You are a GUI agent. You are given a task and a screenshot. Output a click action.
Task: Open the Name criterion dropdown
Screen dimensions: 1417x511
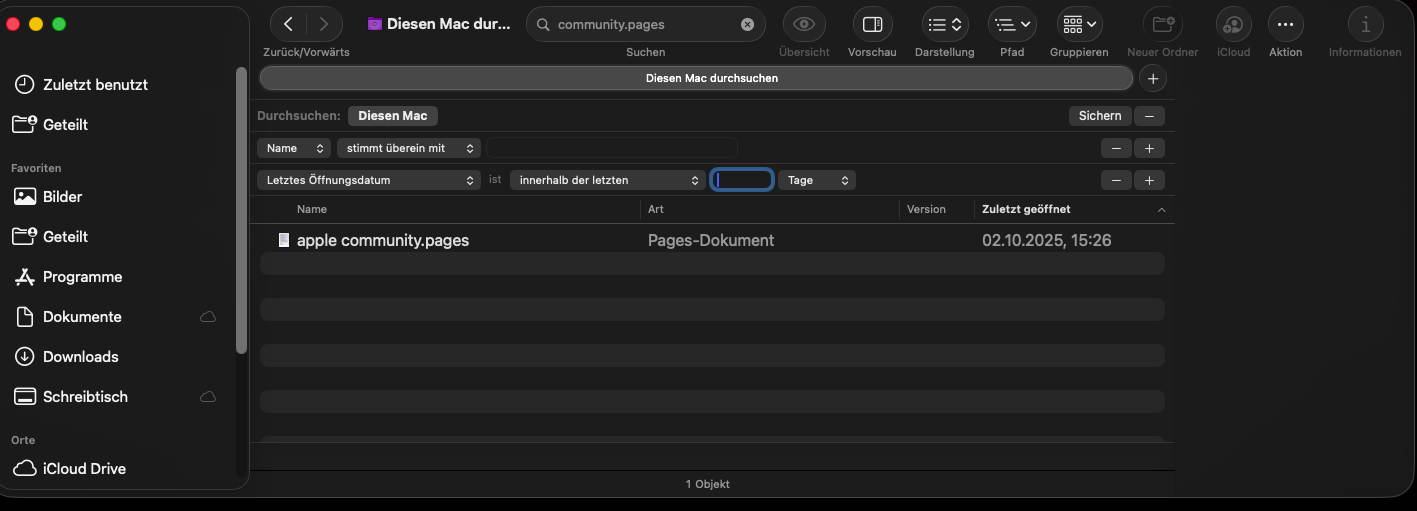[293, 148]
